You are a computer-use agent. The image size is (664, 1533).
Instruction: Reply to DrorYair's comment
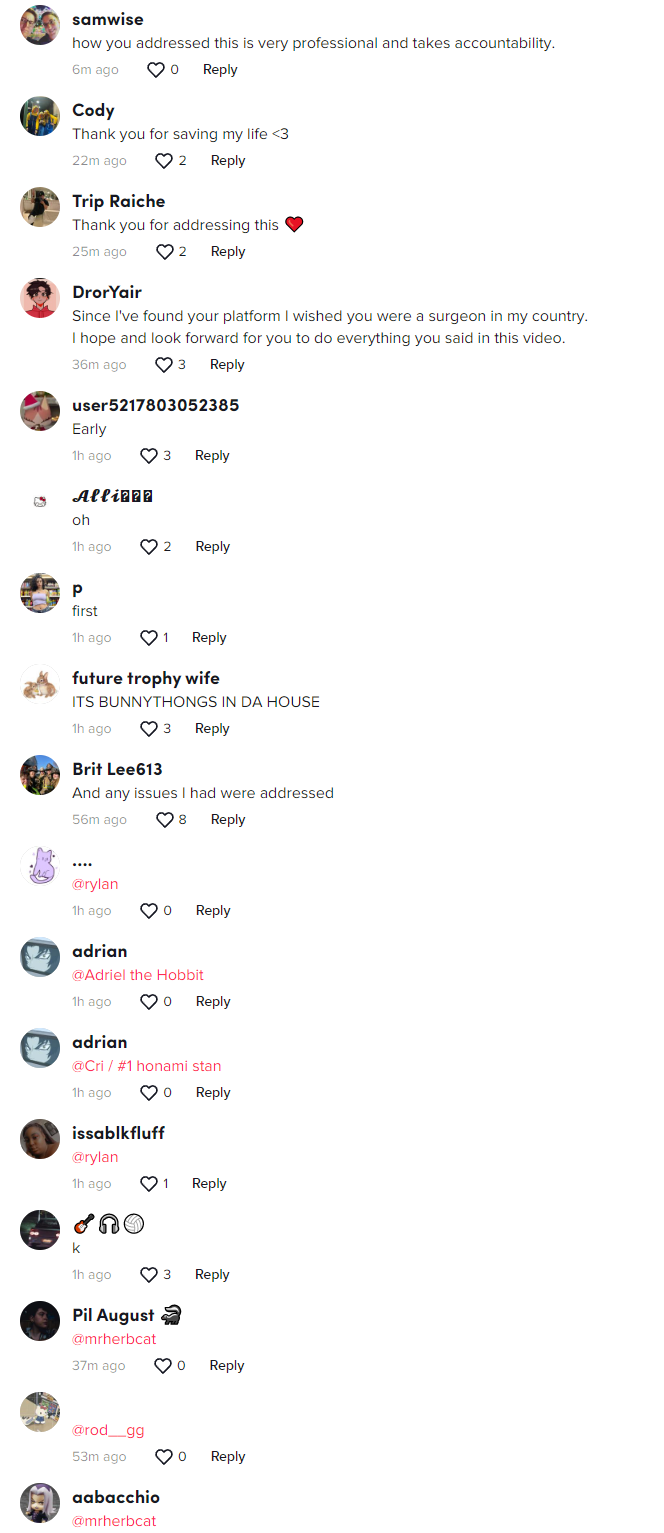pos(227,365)
